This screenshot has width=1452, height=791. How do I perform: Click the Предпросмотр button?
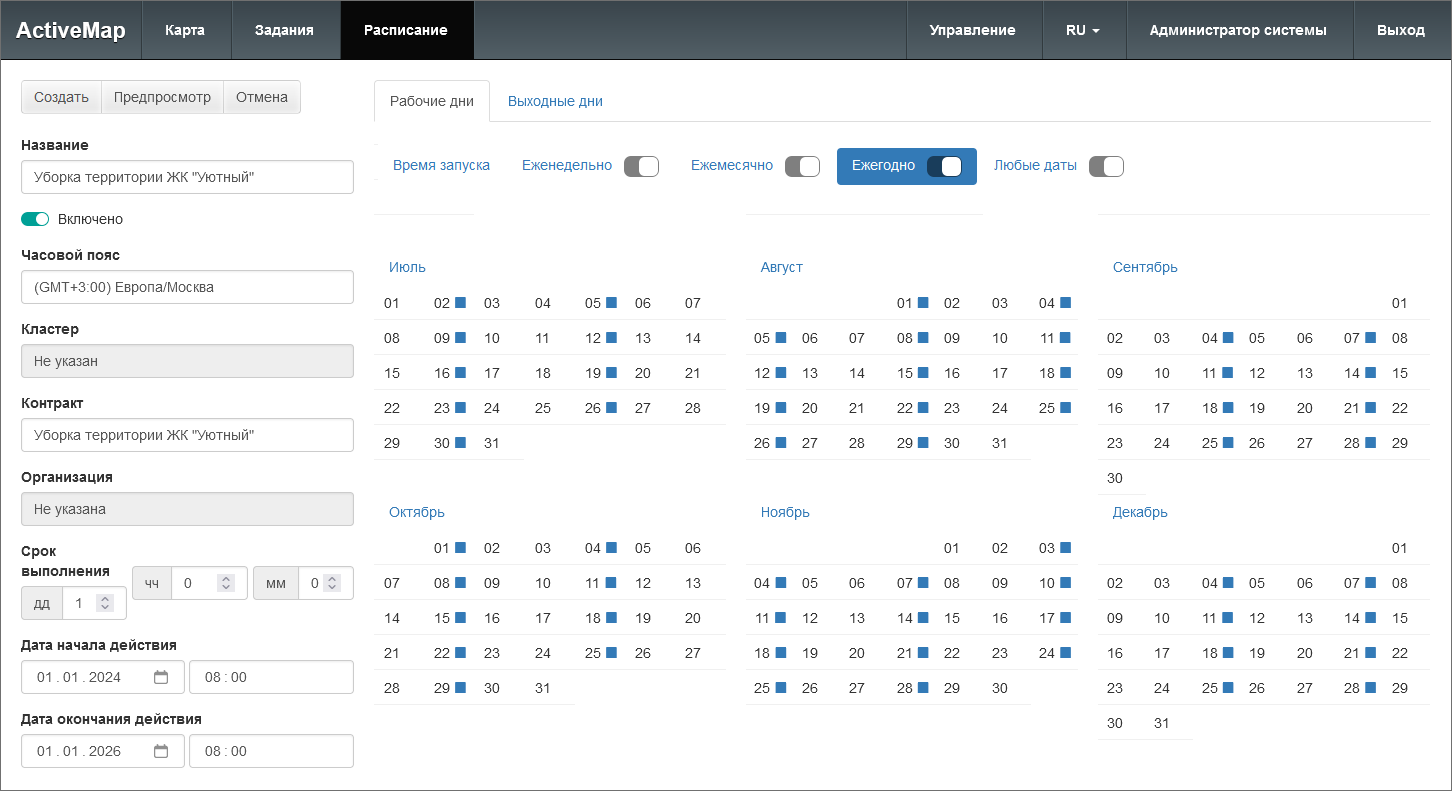click(162, 97)
